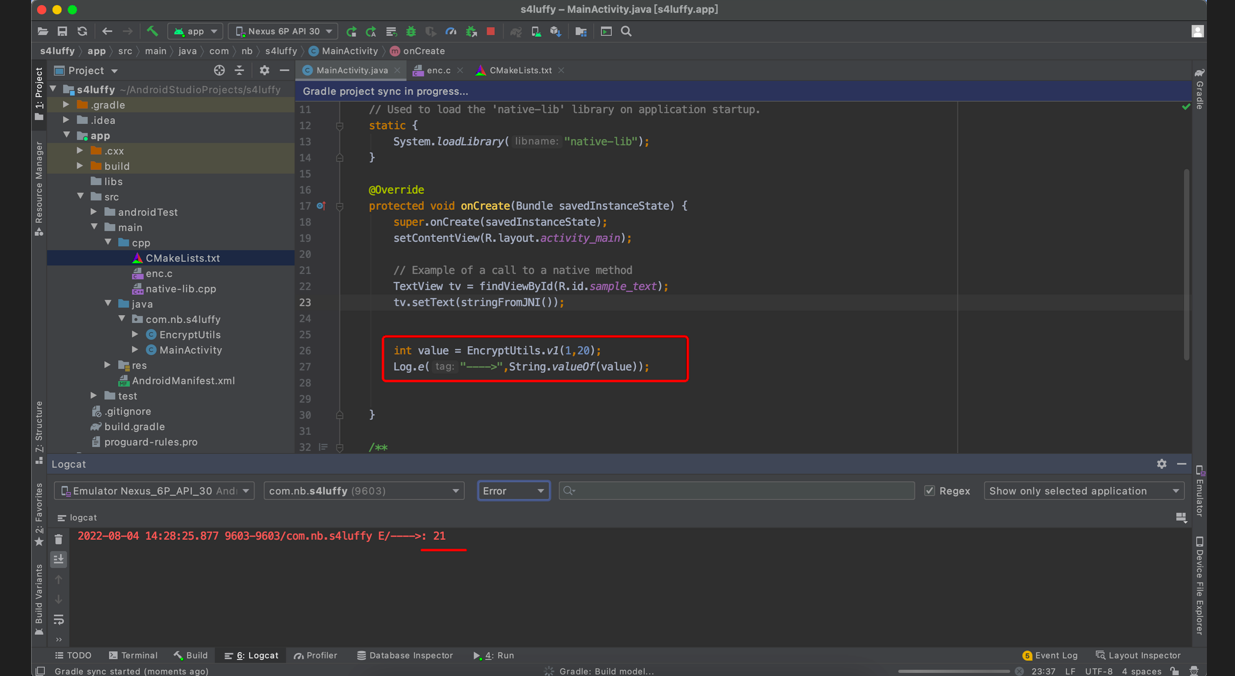Open the Event Log button
This screenshot has height=676, width=1235.
1049,656
